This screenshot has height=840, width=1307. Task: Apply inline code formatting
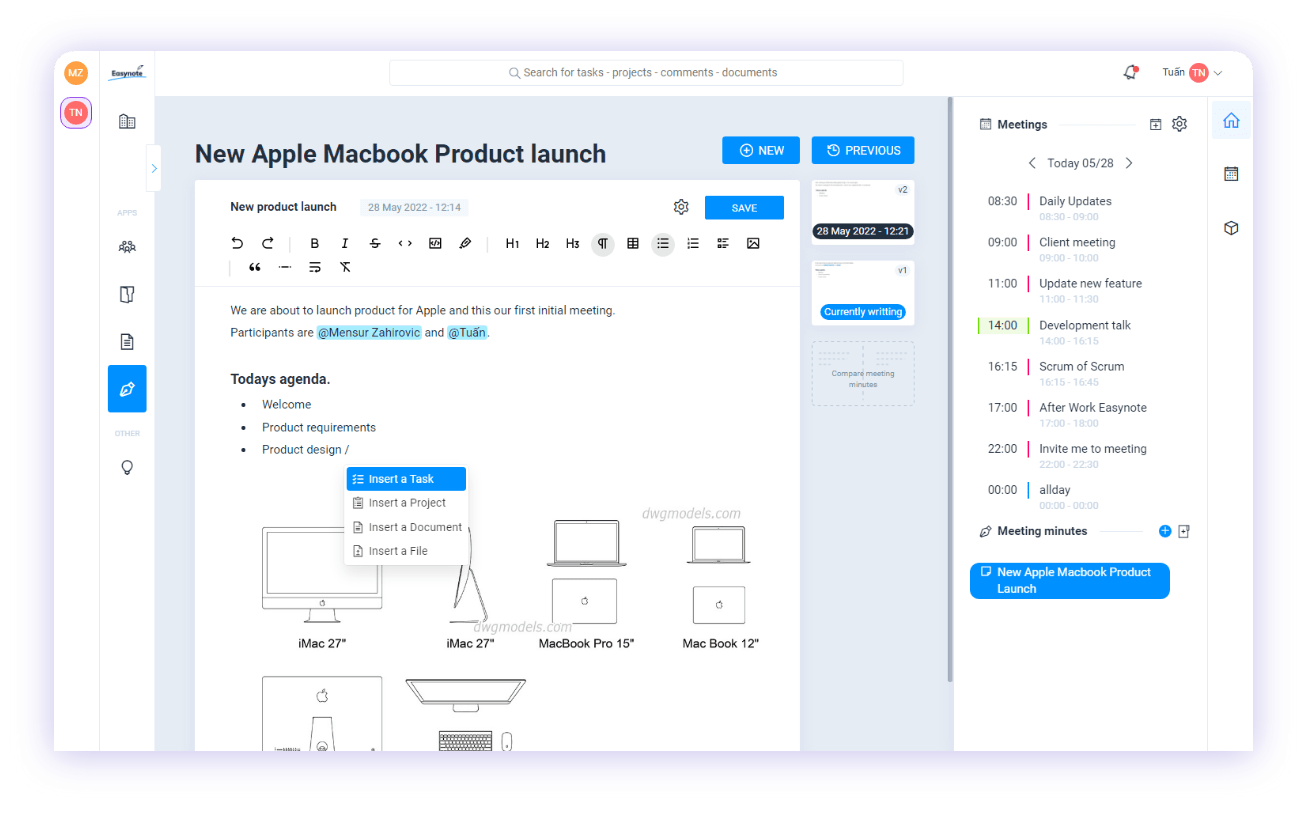(405, 243)
